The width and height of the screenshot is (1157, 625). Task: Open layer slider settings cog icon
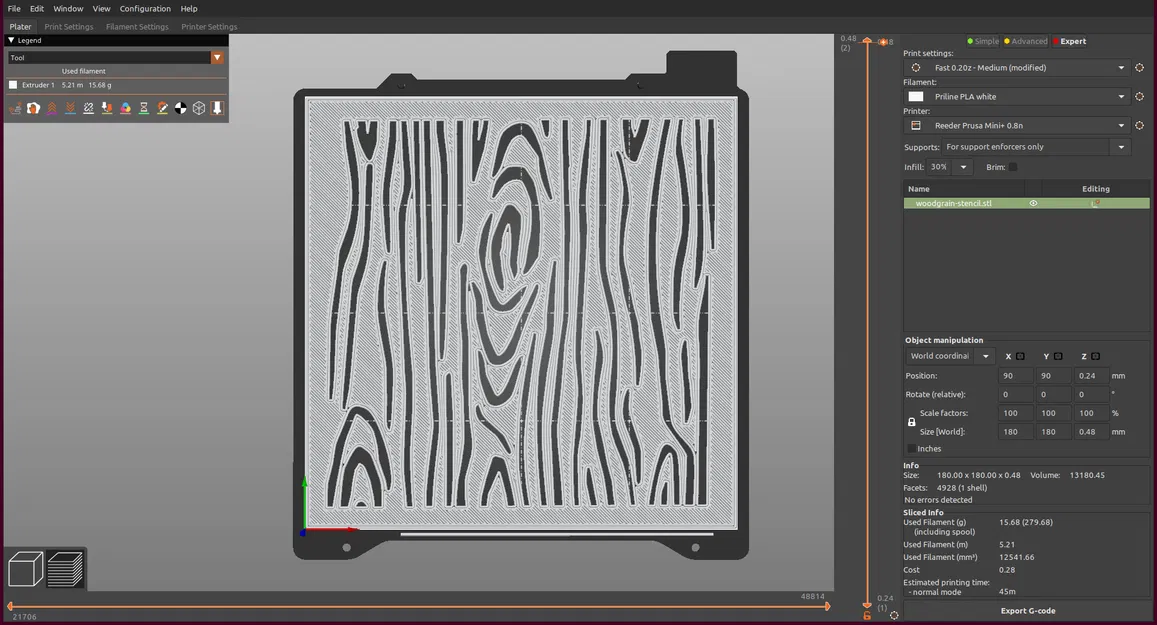click(x=894, y=615)
